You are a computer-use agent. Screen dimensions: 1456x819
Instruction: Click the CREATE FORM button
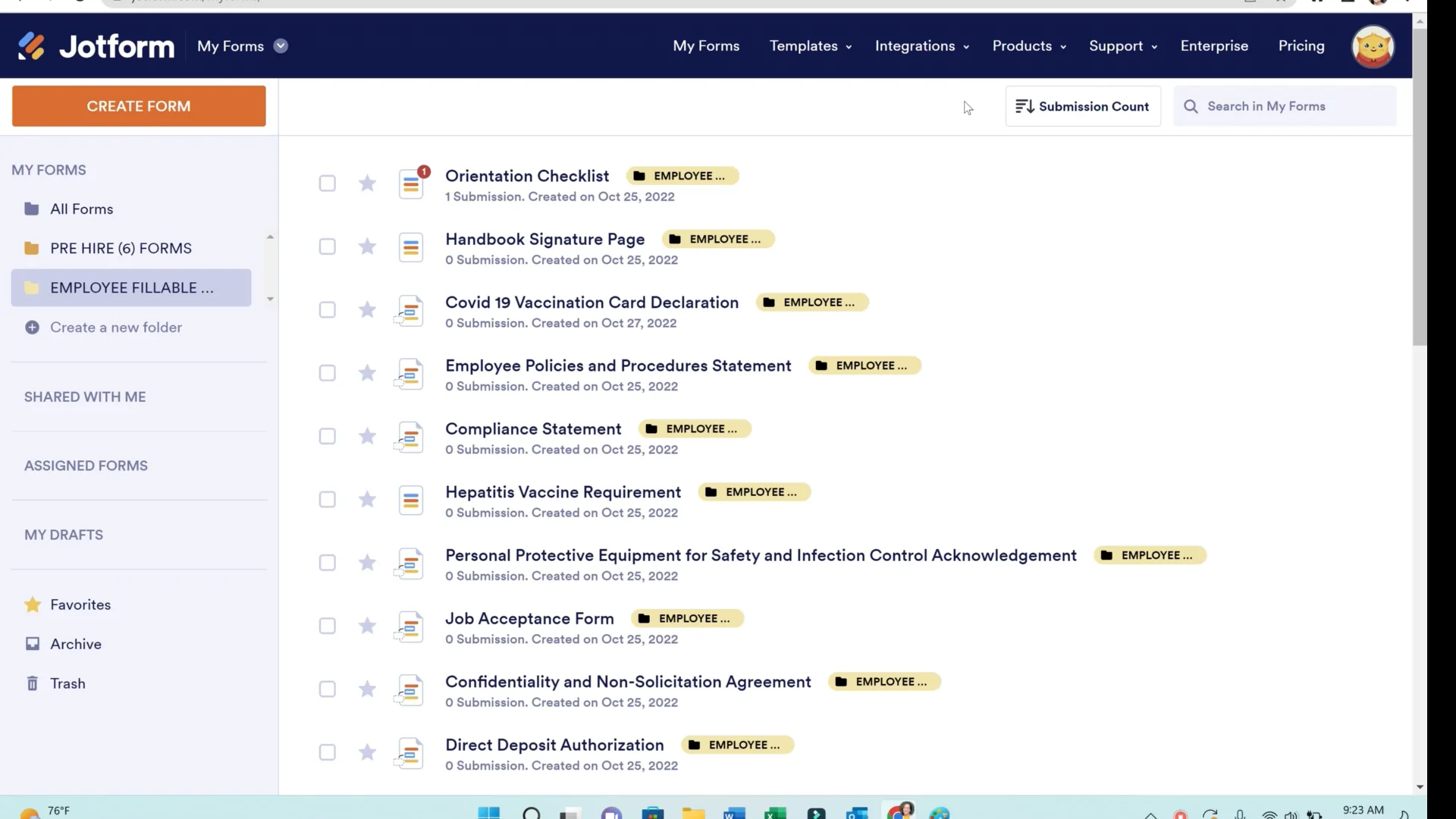(x=138, y=105)
